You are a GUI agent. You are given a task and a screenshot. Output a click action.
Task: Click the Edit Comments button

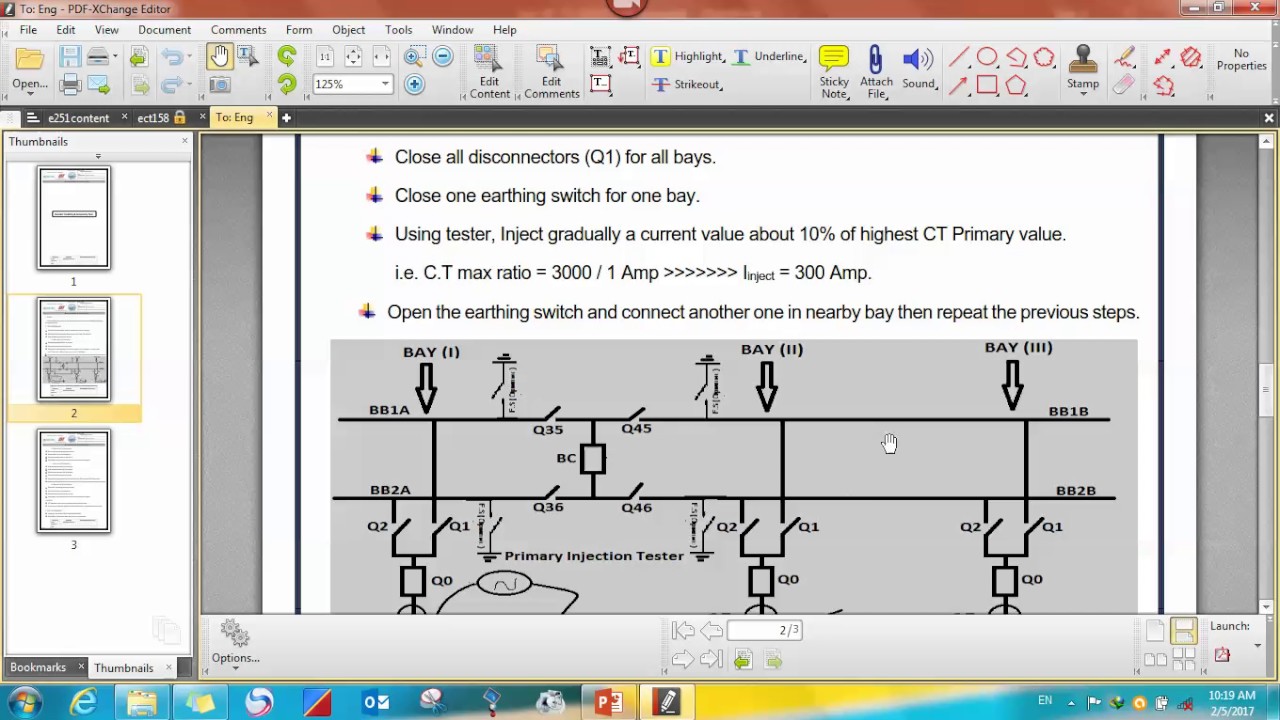pos(551,72)
